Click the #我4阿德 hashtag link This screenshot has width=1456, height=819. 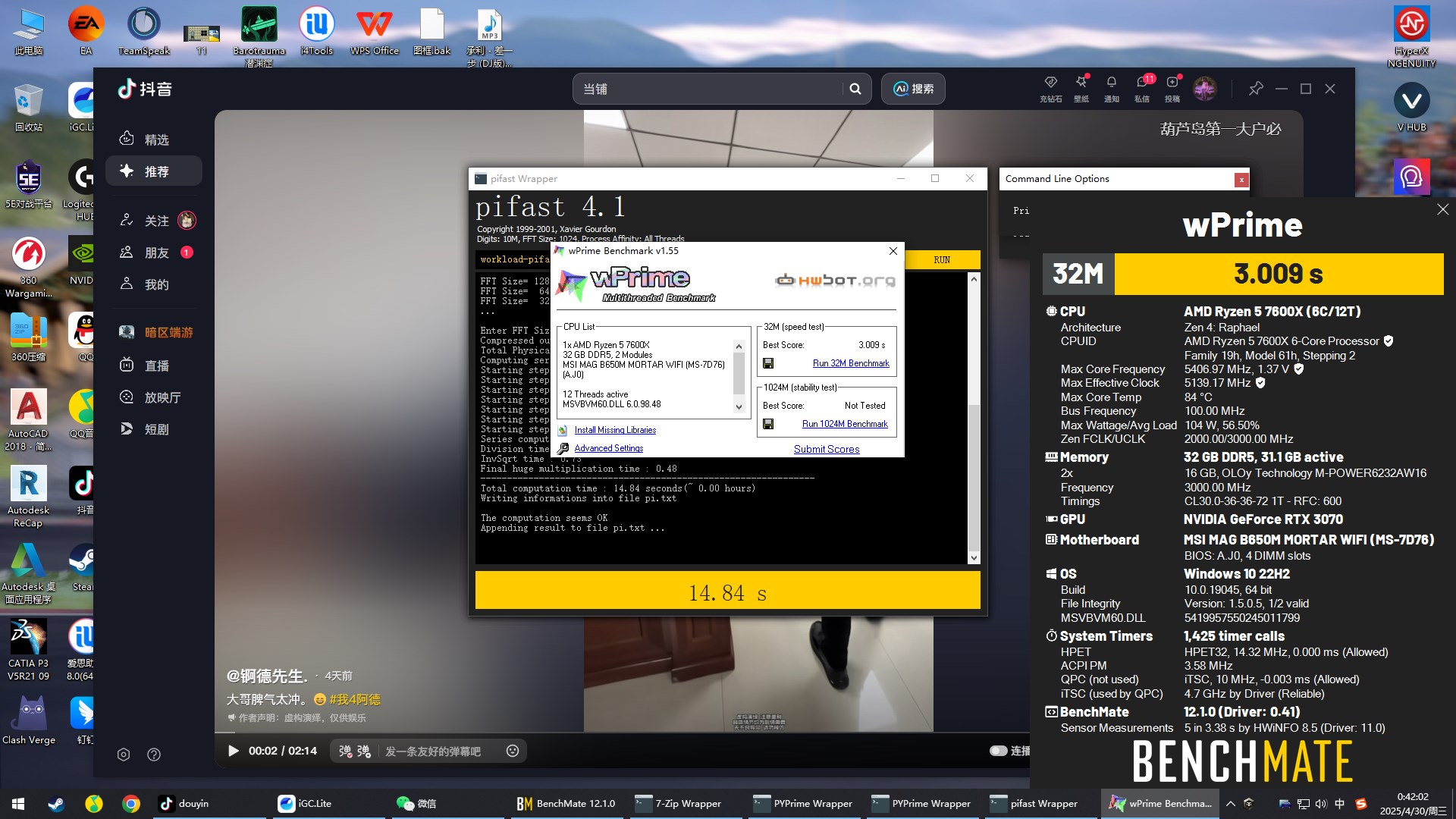[x=355, y=699]
